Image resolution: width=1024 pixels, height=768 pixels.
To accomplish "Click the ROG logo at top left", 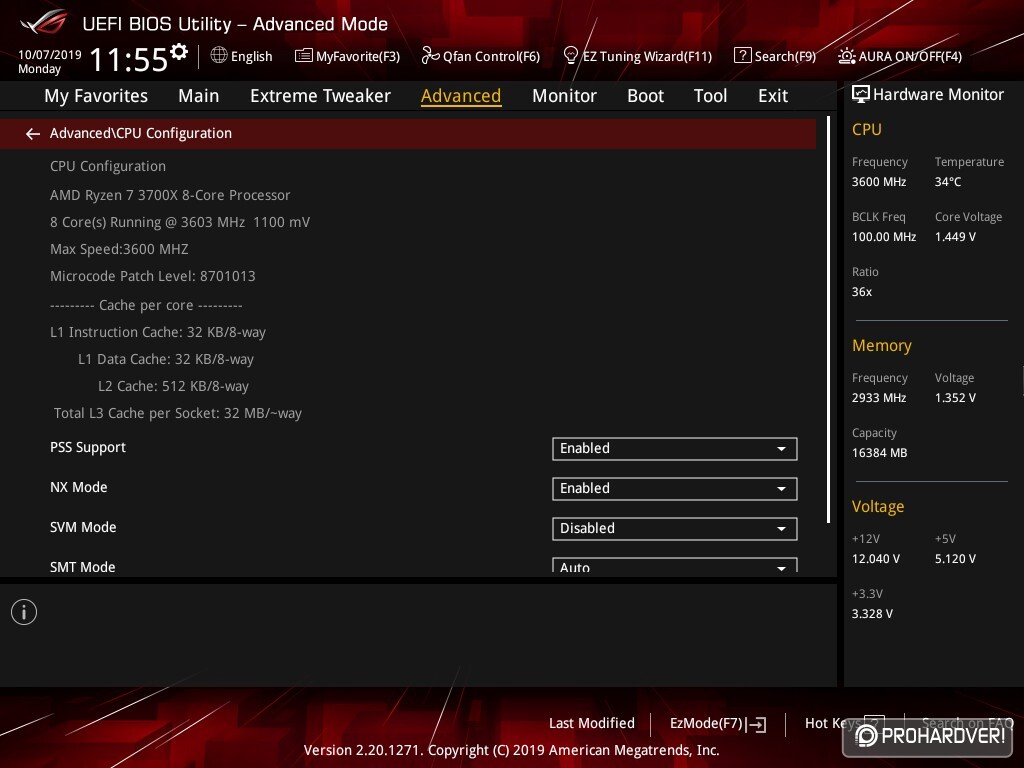I will (43, 22).
